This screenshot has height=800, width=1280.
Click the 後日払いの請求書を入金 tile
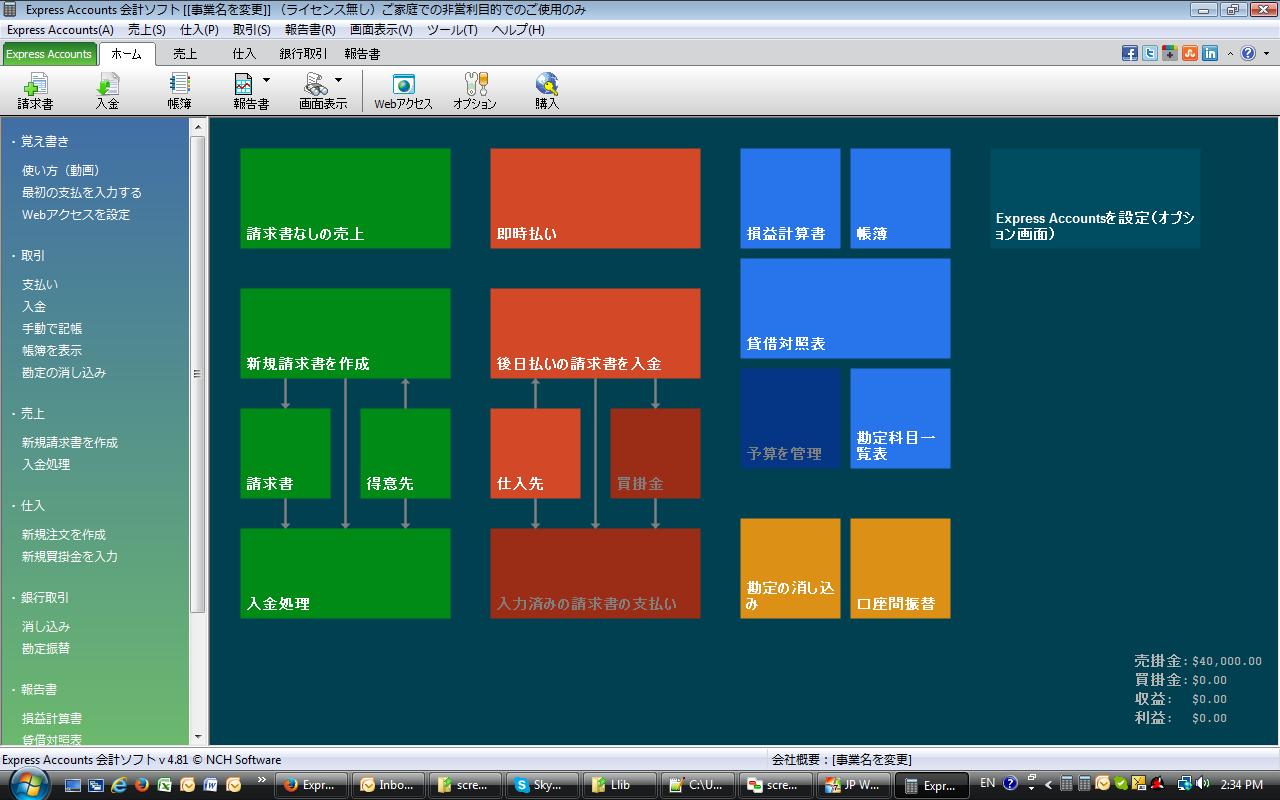pyautogui.click(x=595, y=333)
